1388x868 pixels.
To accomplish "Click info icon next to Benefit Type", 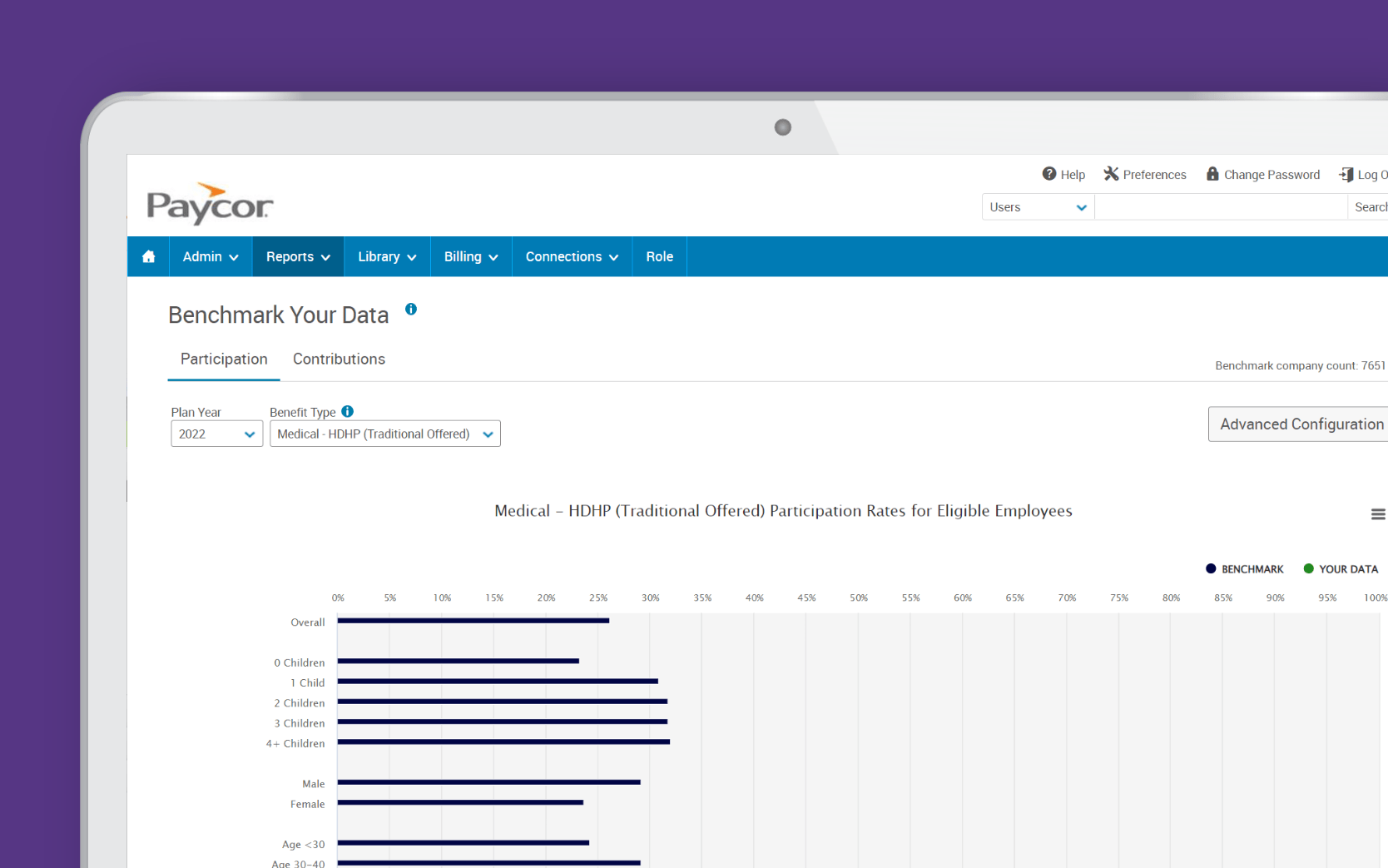I will (348, 411).
